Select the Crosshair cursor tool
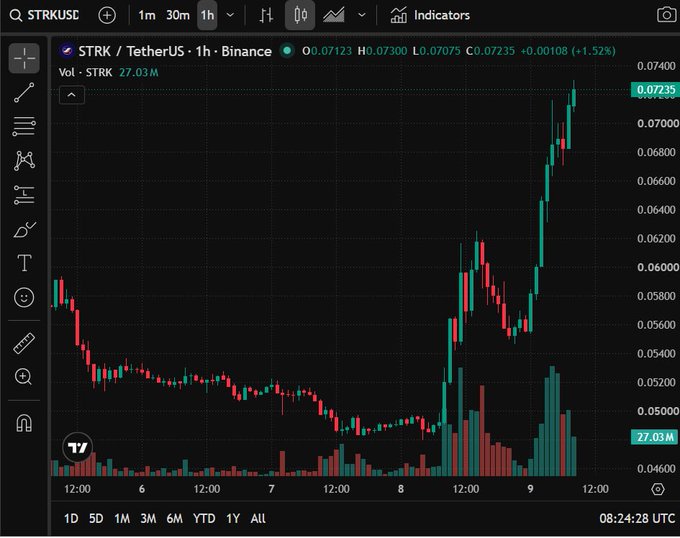The image size is (680, 538). (24, 58)
